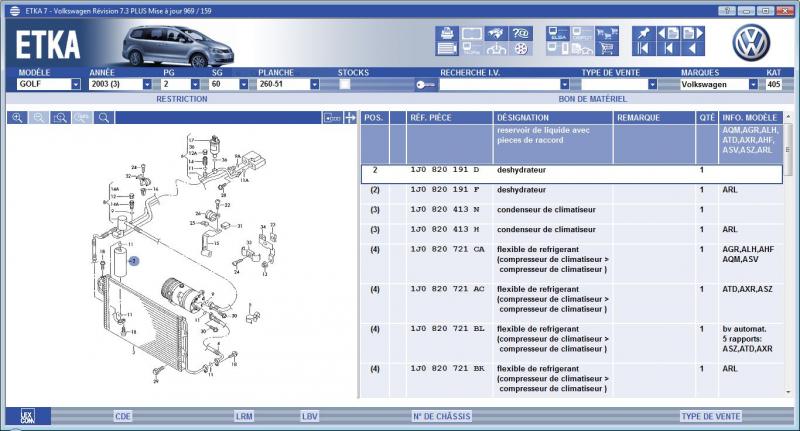Click the DÉSIGNATION column header
Viewport: 800px width, 431px height.
pos(553,117)
